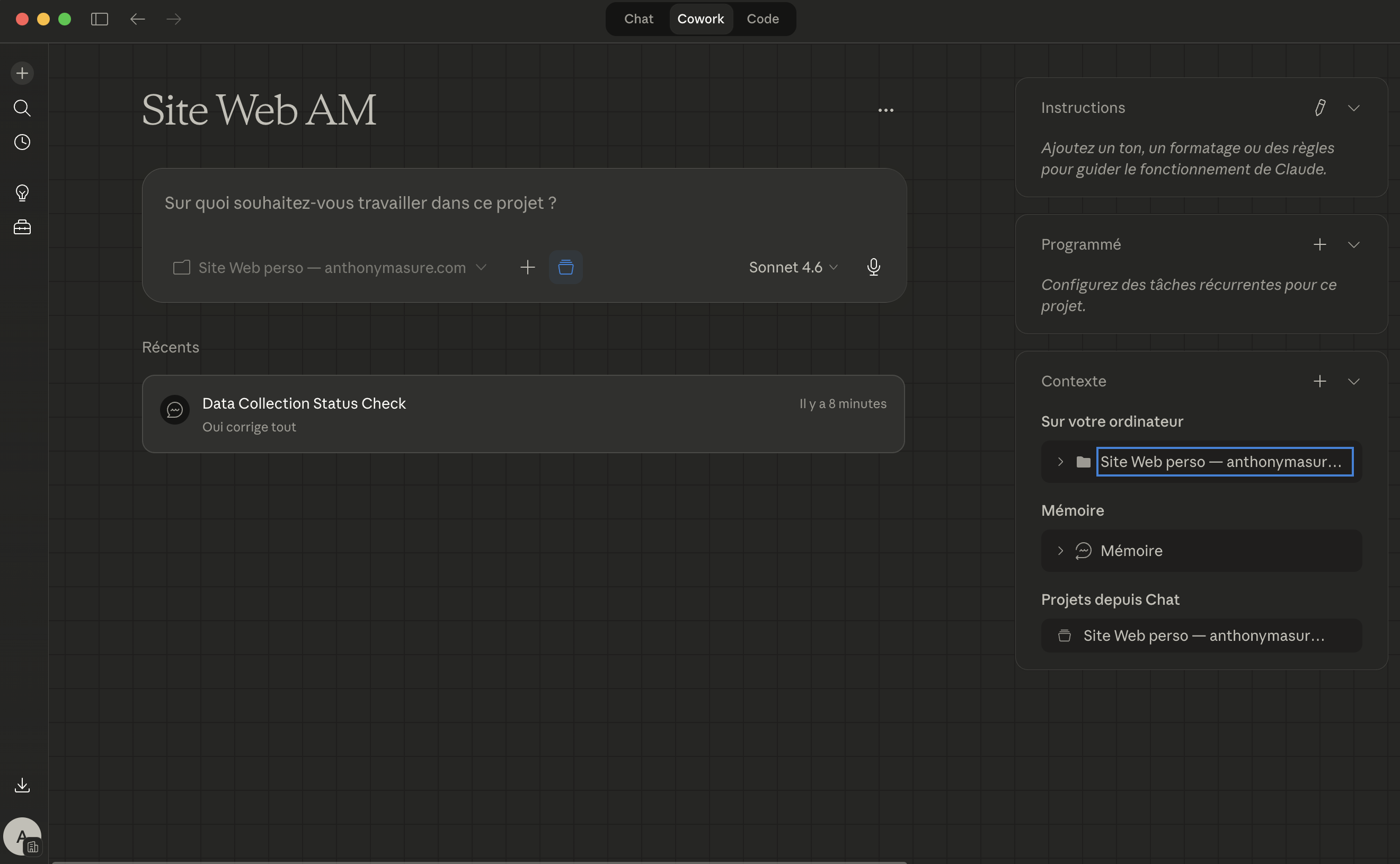Image resolution: width=1400 pixels, height=864 pixels.
Task: Click the prompt input field for the project
Action: 522,204
